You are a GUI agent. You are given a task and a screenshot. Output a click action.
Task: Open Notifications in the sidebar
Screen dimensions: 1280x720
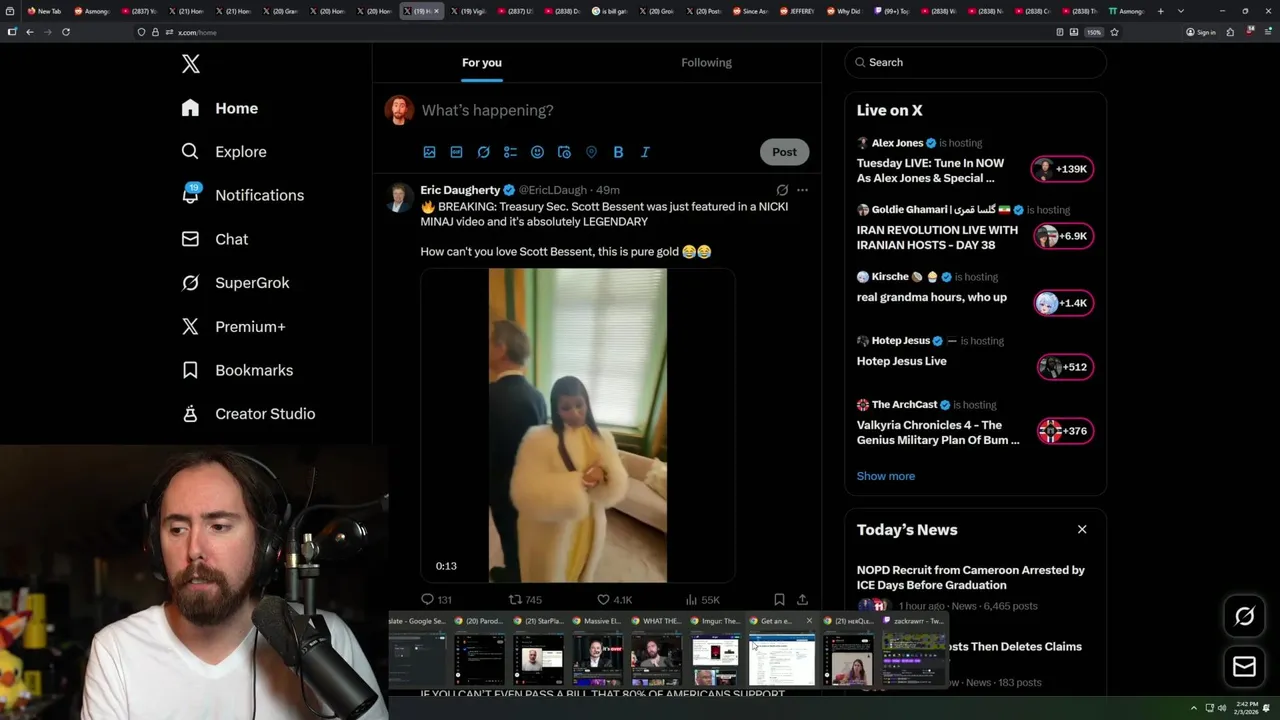pyautogui.click(x=243, y=195)
